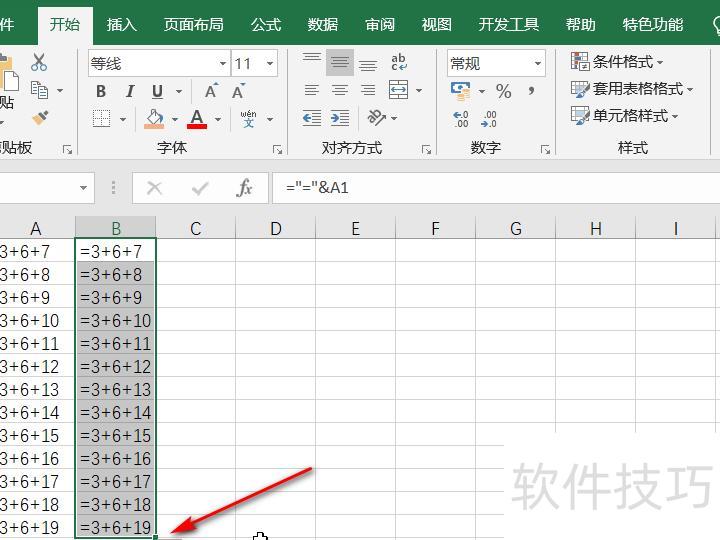The width and height of the screenshot is (720, 540).
Task: Click cell containing =3+6+12
Action: pos(116,366)
